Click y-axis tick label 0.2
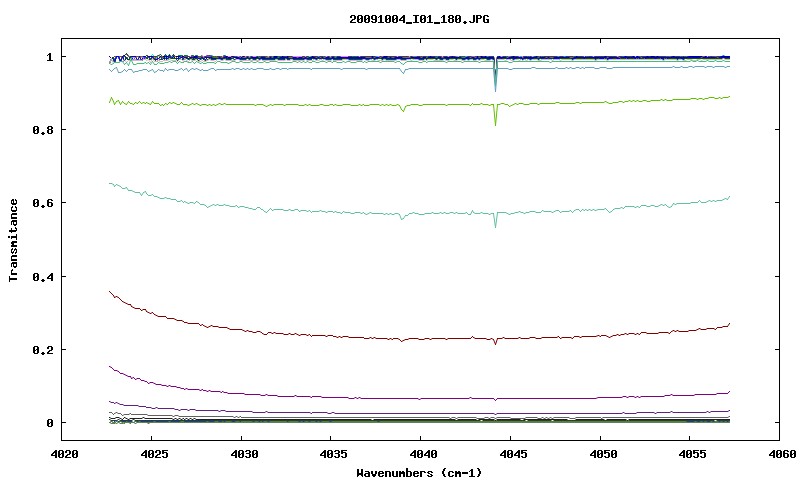The width and height of the screenshot is (800, 480). point(43,350)
